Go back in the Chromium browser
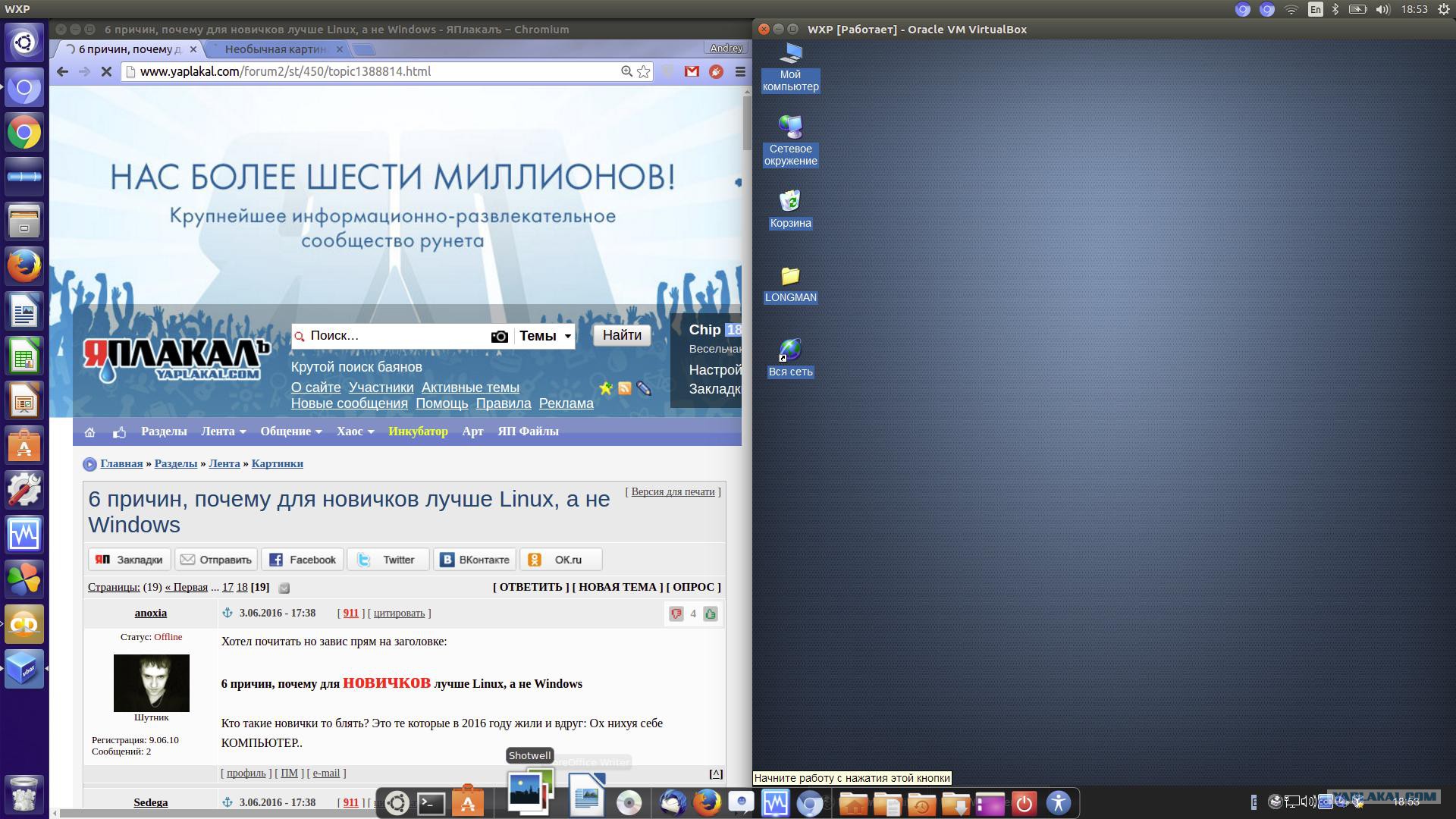1456x819 pixels. click(x=62, y=71)
